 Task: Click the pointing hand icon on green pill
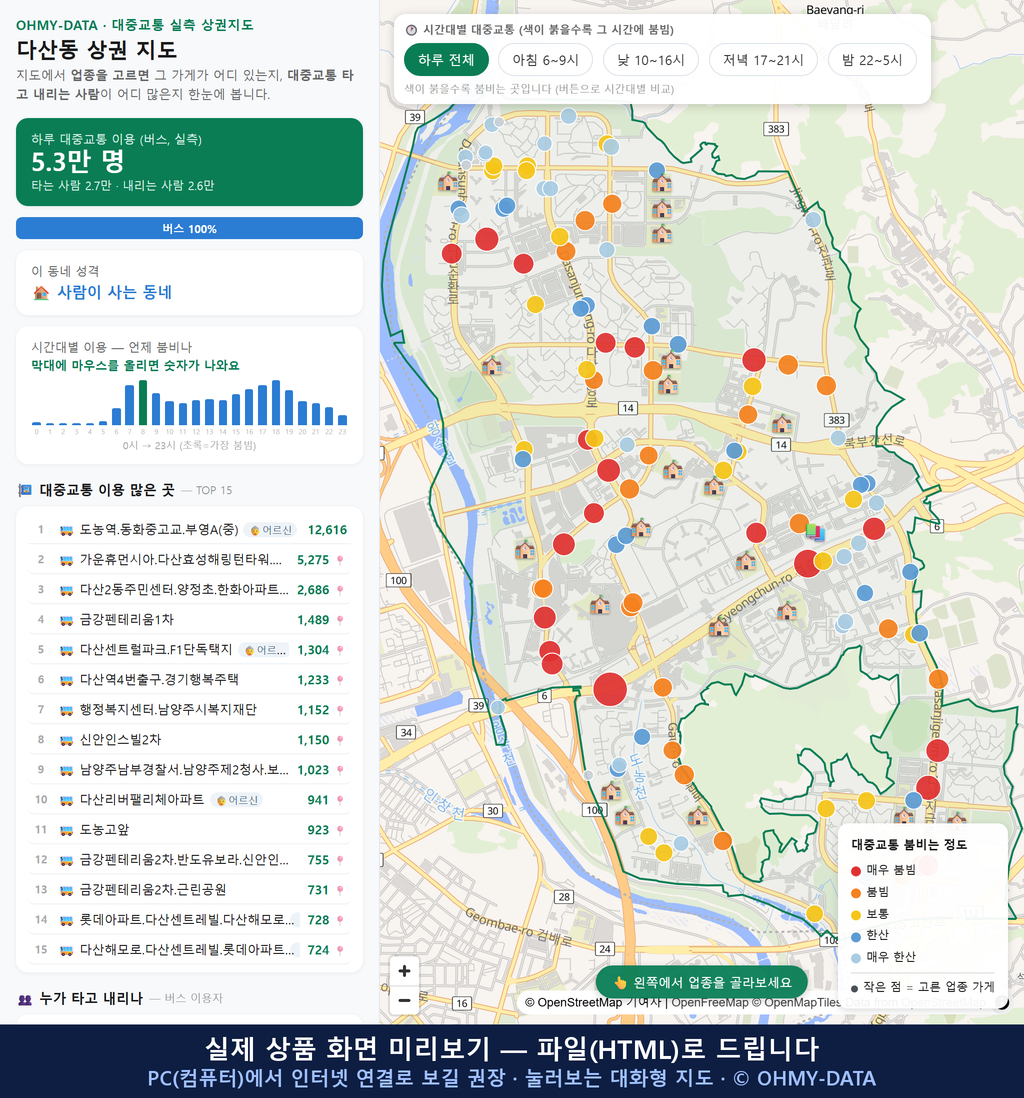tap(620, 982)
